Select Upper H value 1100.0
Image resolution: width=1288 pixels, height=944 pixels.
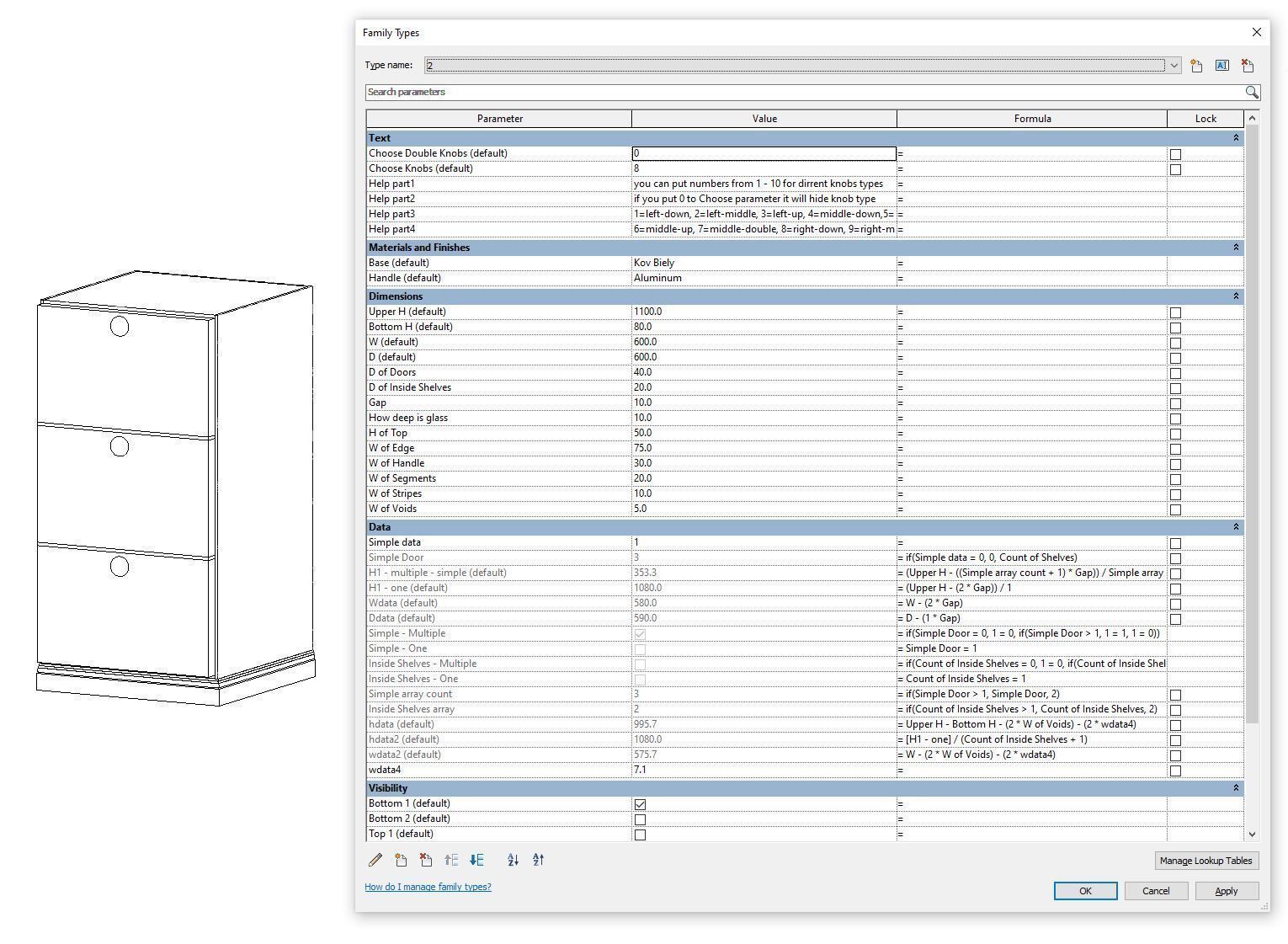point(764,312)
